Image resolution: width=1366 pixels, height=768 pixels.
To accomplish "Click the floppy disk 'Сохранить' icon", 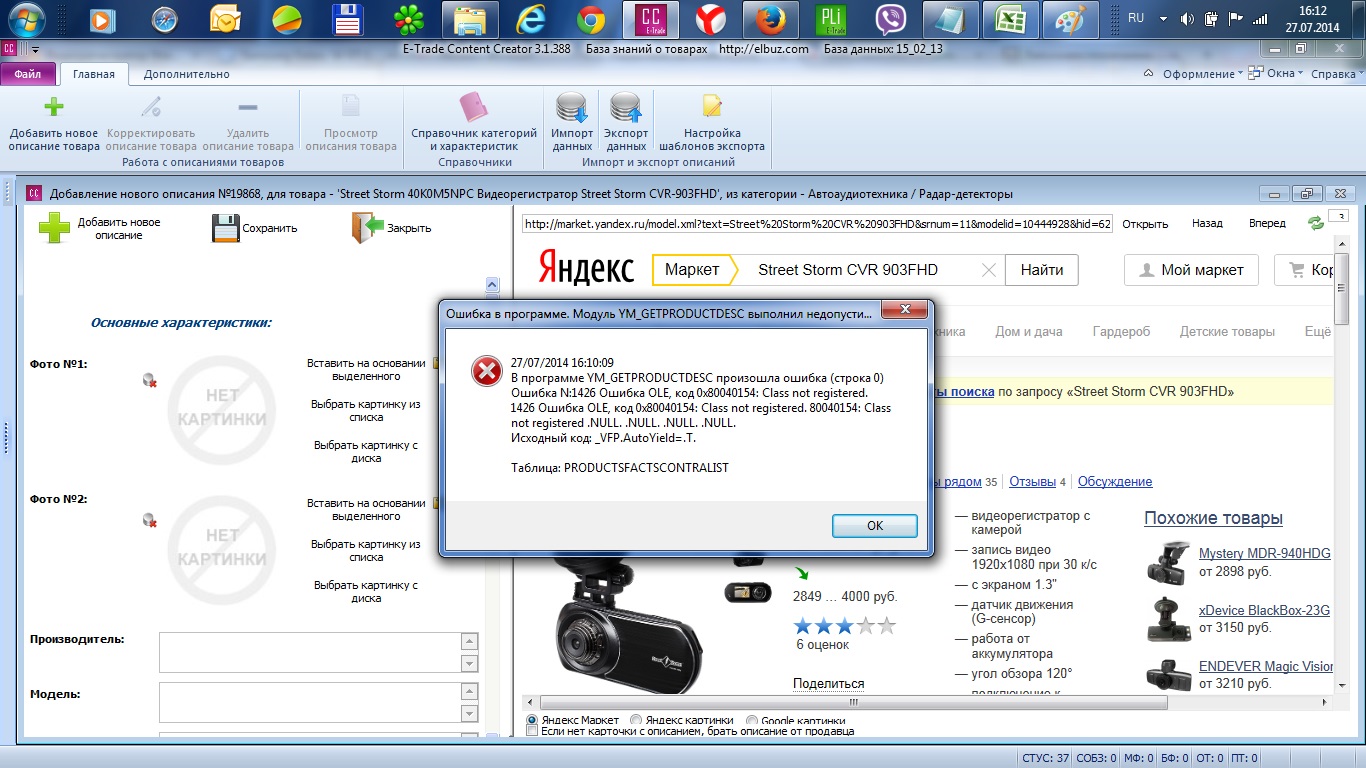I will pyautogui.click(x=225, y=228).
